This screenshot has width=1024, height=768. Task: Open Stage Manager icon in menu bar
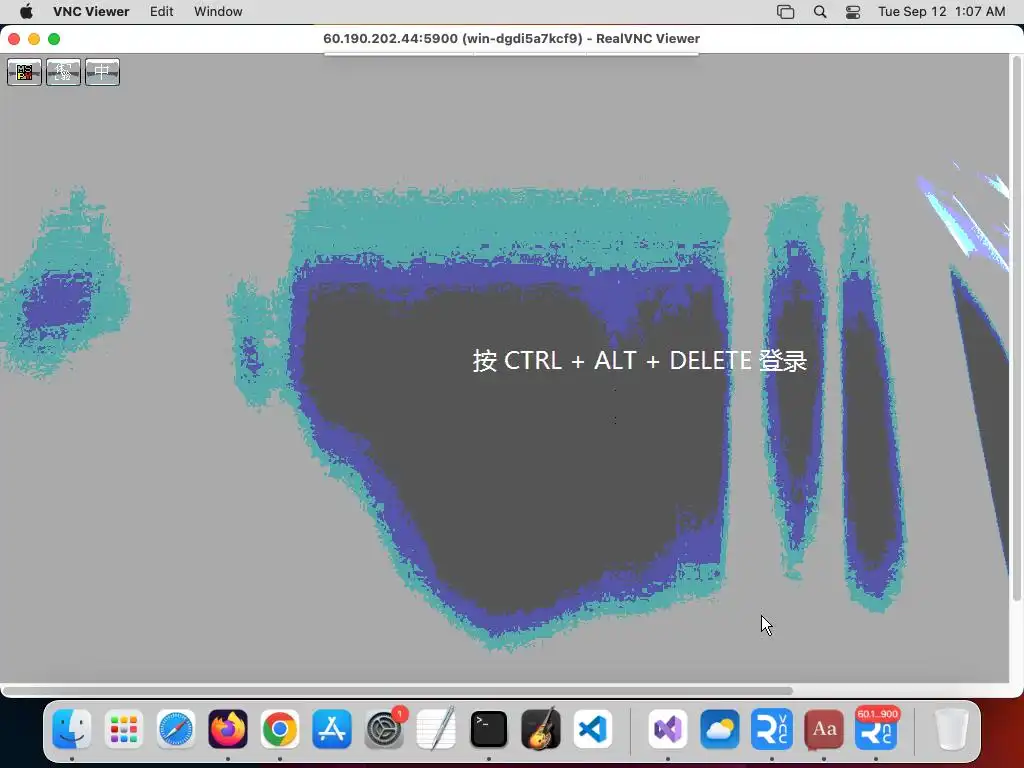click(x=786, y=12)
